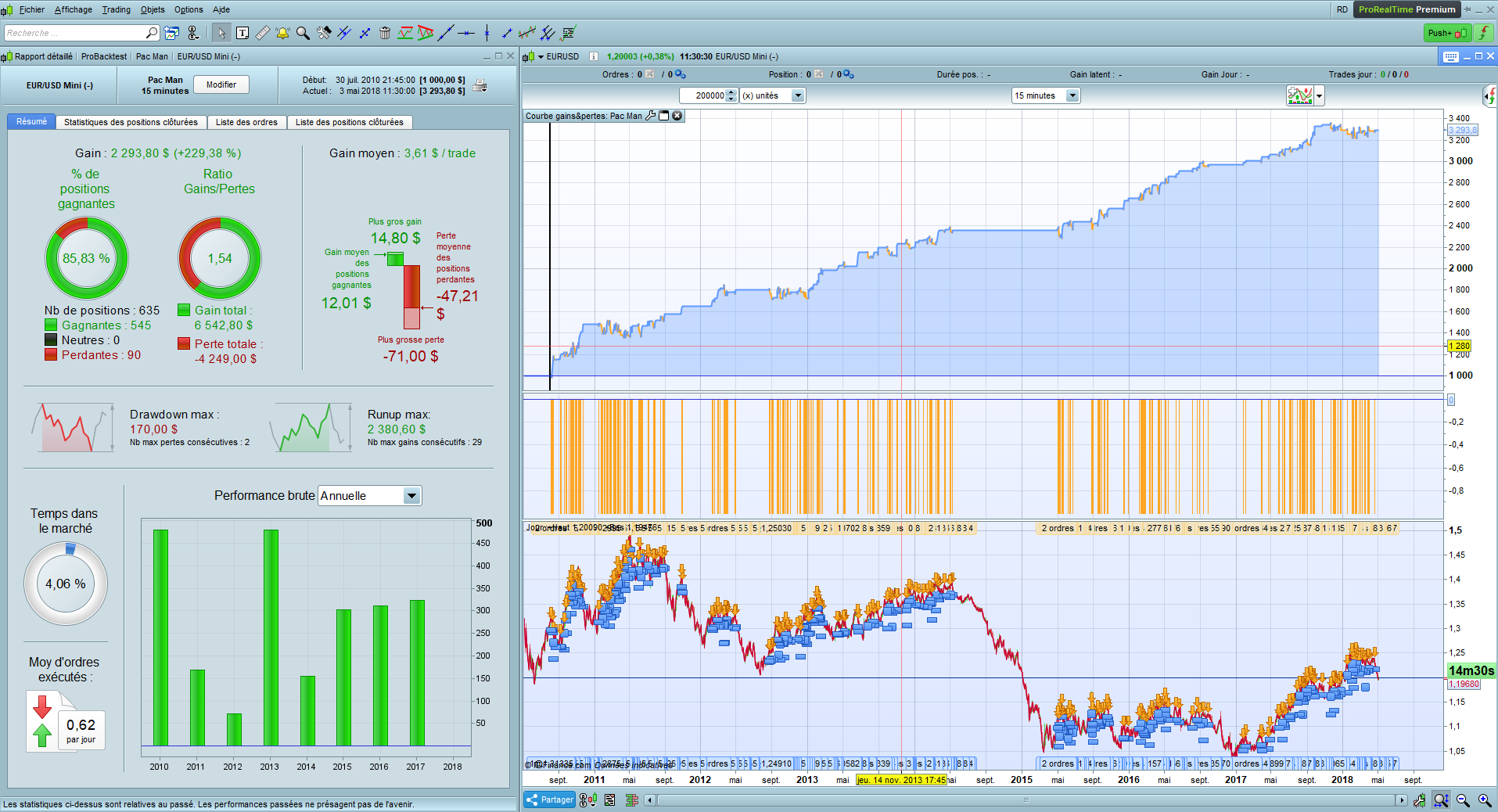Screen dimensions: 1498x812
Task: Open the Trading menu
Action: pyautogui.click(x=116, y=9)
